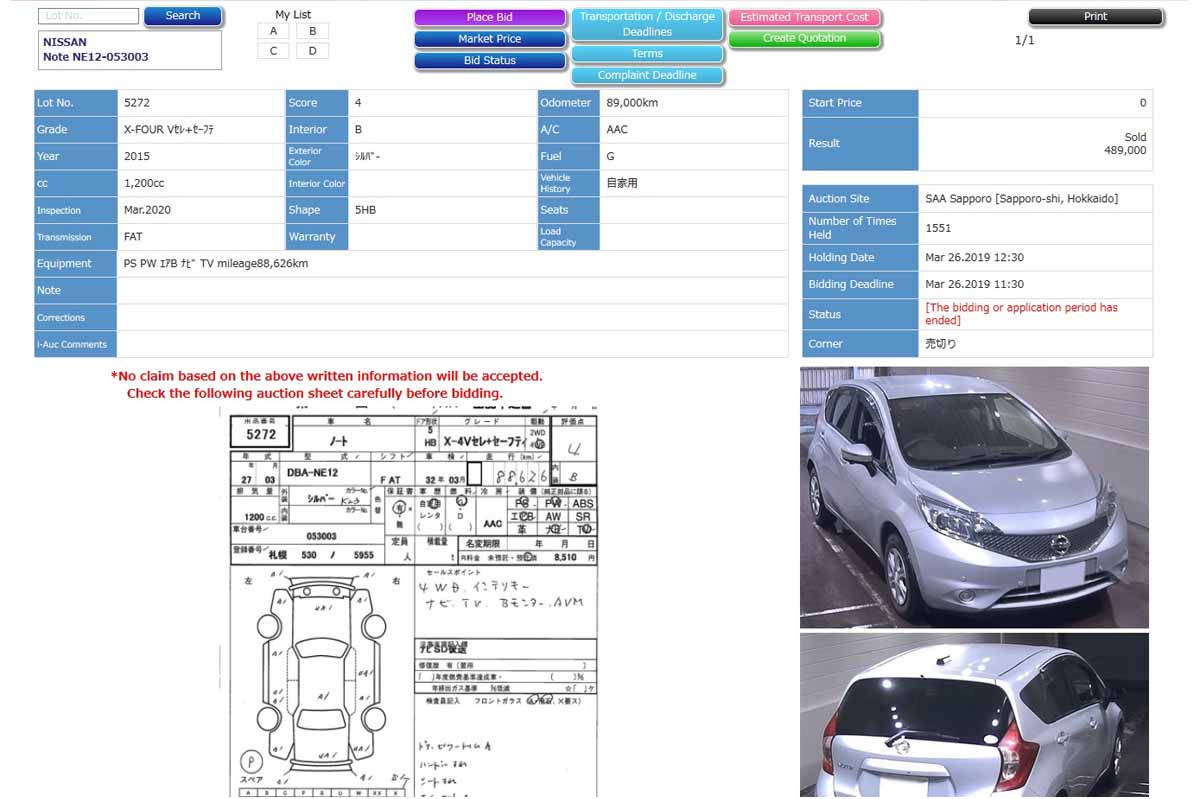The height and width of the screenshot is (799, 1200).
Task: Select My List box B
Action: [312, 31]
